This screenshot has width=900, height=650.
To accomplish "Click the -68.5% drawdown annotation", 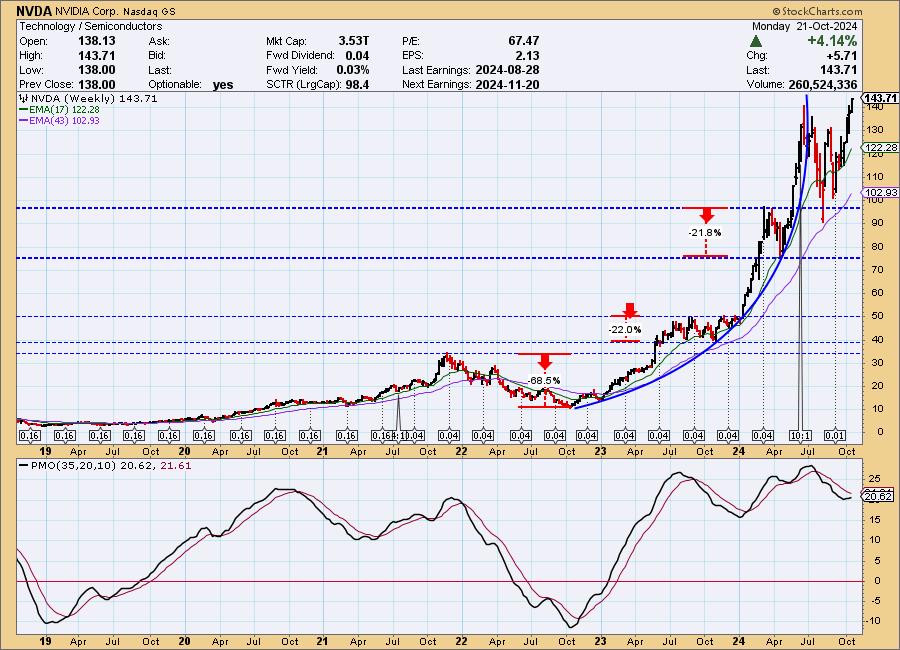I will click(x=544, y=380).
